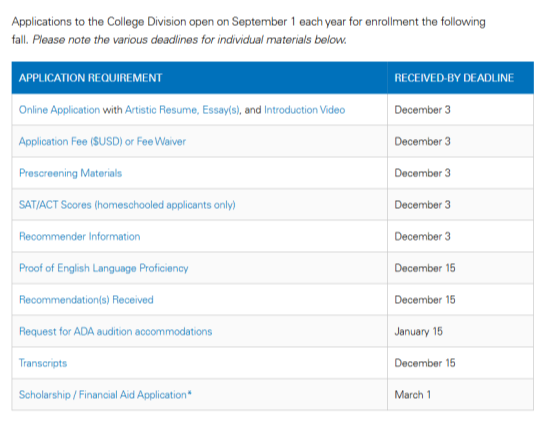Open the Introduction Video link
550x425 pixels.
click(x=304, y=110)
